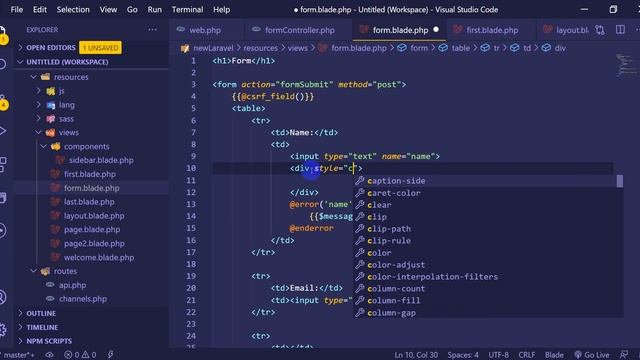The image size is (640, 360).
Task: Pick the color-adjust suggestion
Action: click(488, 264)
